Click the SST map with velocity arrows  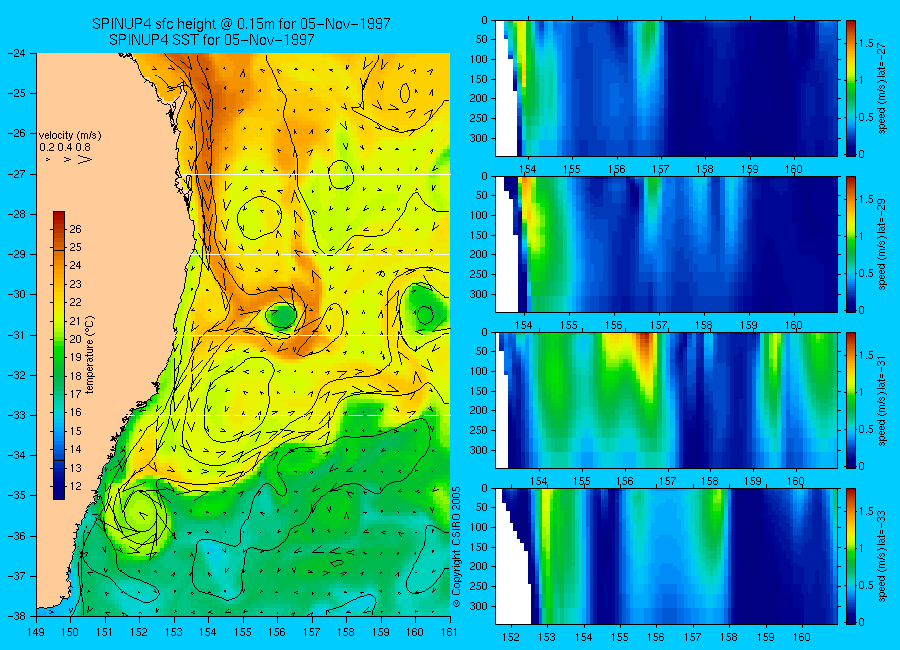243,335
